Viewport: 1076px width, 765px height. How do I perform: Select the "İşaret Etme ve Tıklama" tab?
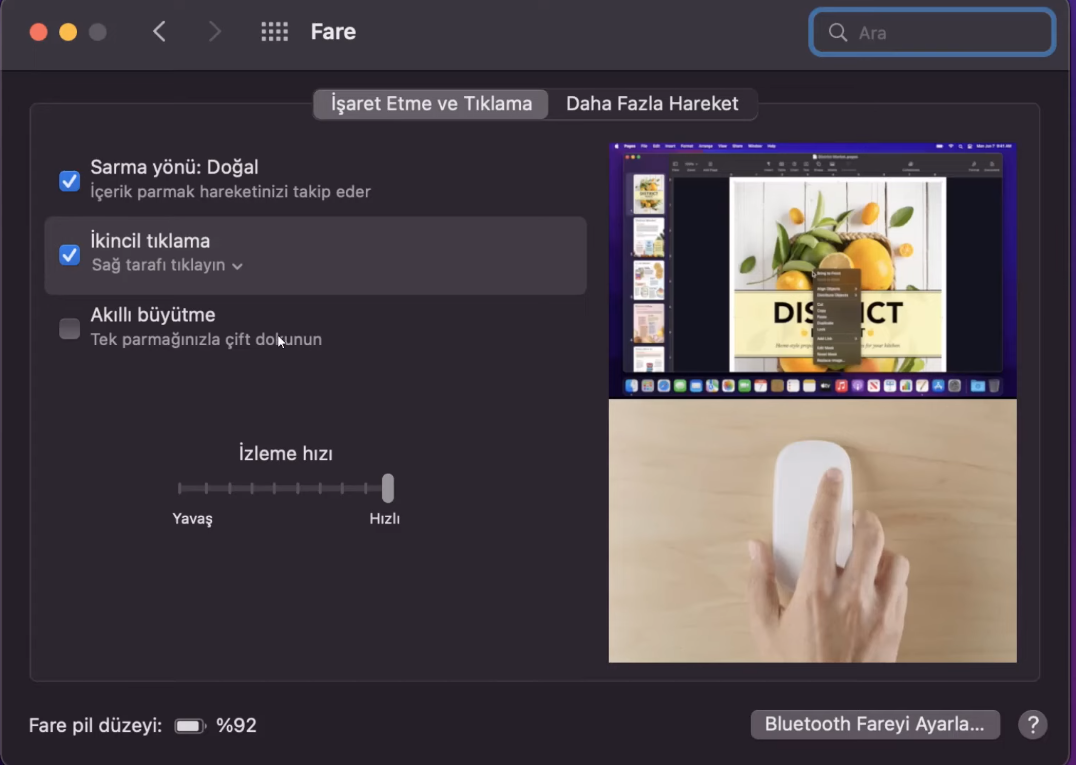tap(430, 103)
